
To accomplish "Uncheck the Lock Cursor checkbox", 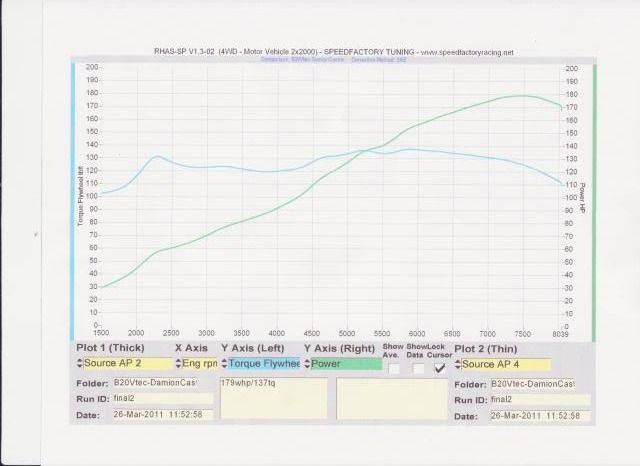I will tap(439, 369).
